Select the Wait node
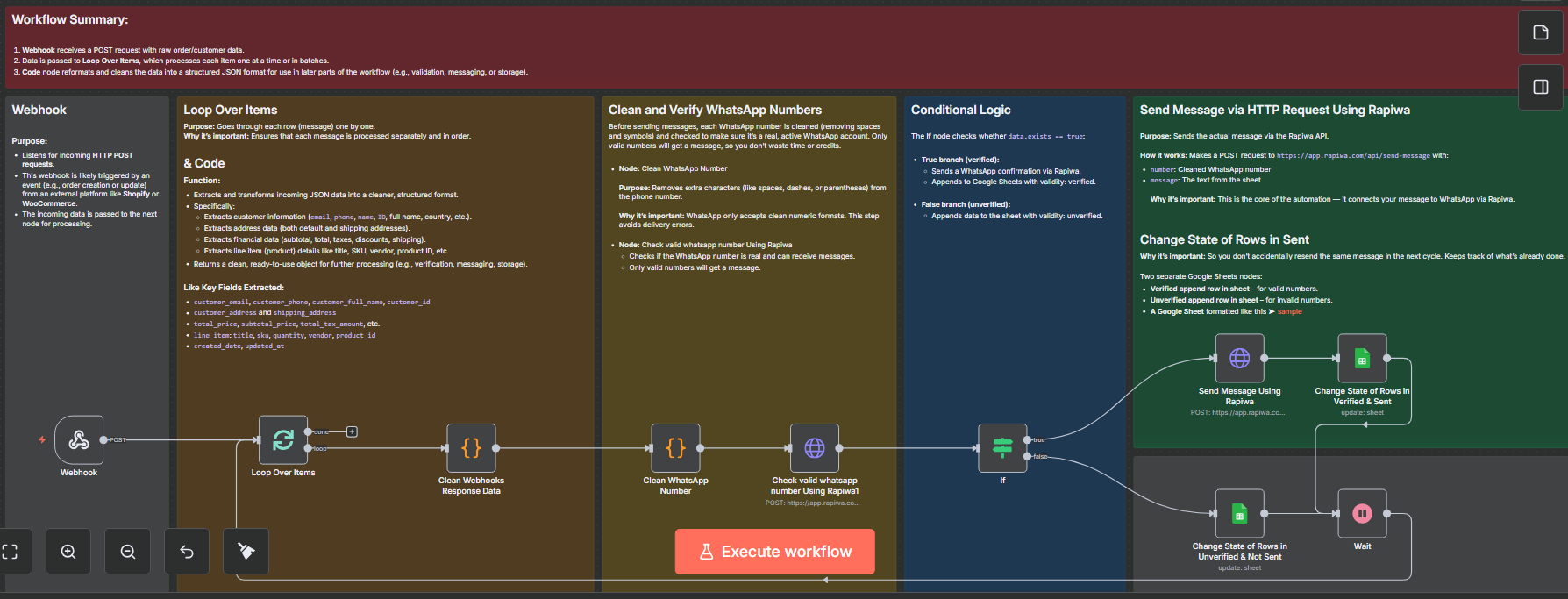1568x599 pixels. tap(1362, 513)
